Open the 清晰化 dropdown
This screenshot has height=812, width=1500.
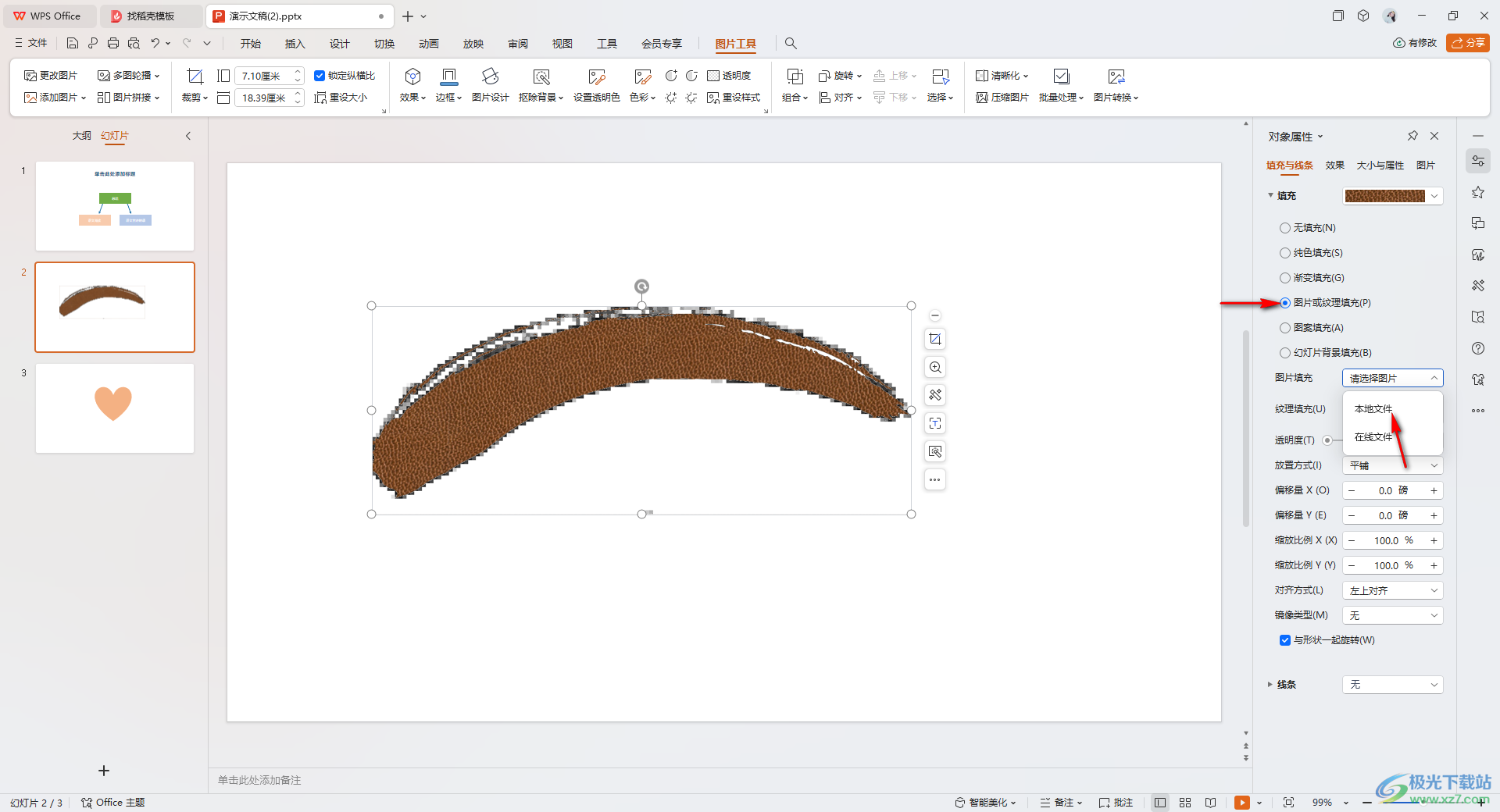(1002, 76)
